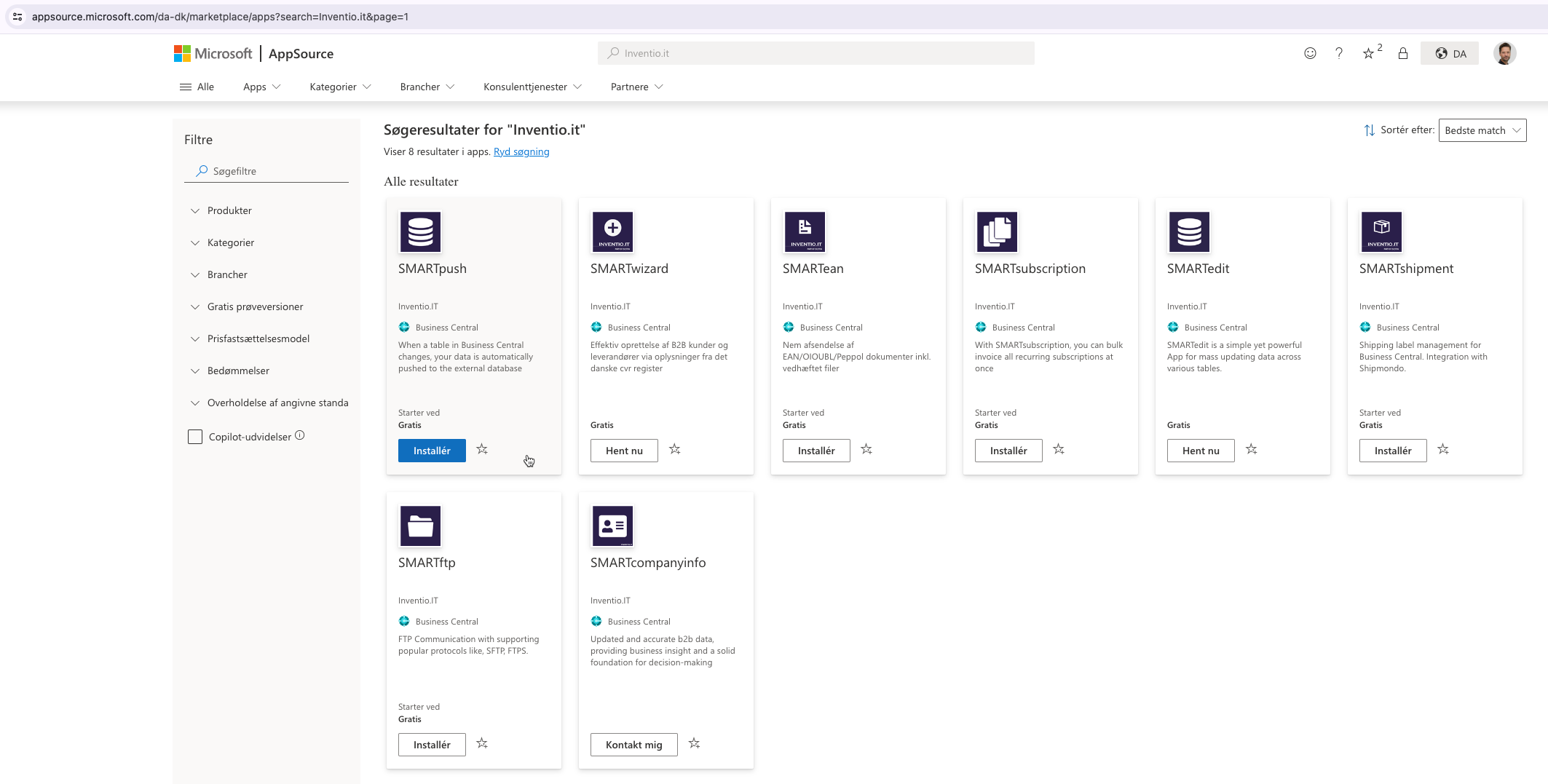1548x784 pixels.
Task: Open the Sortér efter dropdown
Action: 1482,130
